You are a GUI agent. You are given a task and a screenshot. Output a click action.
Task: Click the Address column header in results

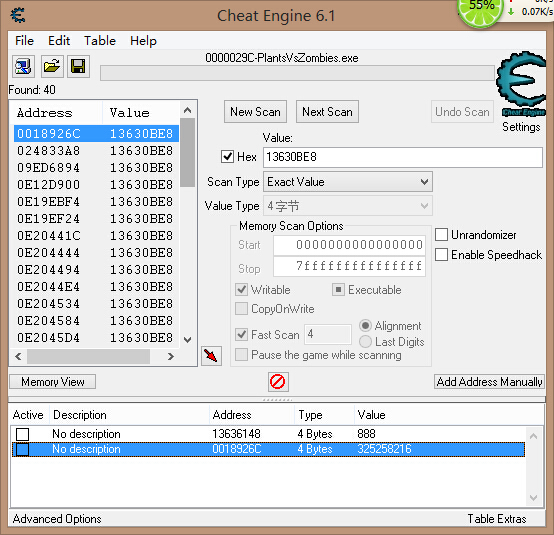pos(57,113)
